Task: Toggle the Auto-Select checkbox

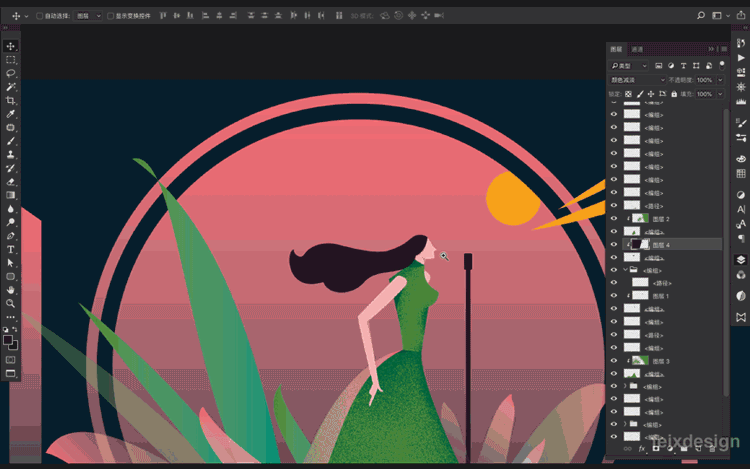Action: coord(40,16)
